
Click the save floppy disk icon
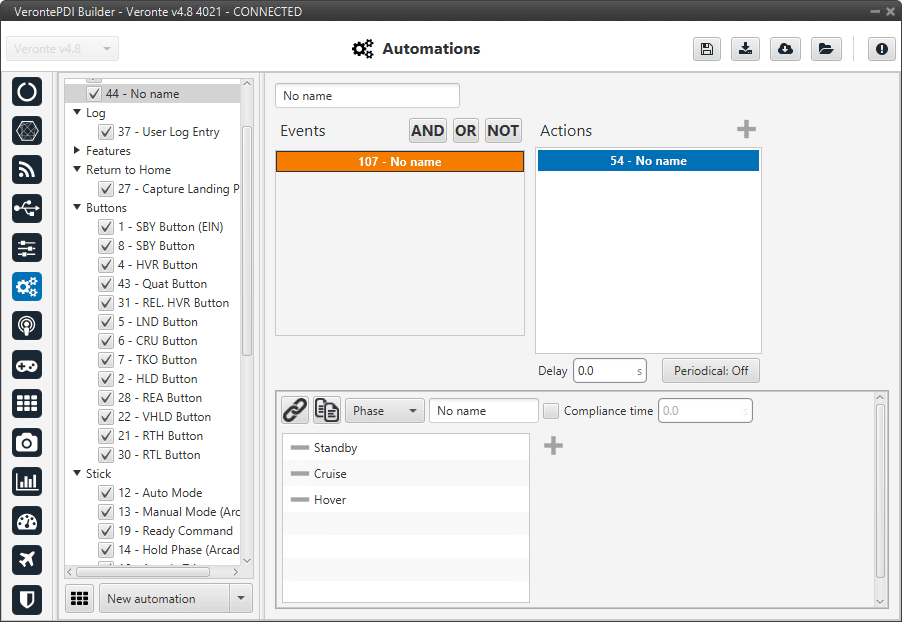click(707, 49)
